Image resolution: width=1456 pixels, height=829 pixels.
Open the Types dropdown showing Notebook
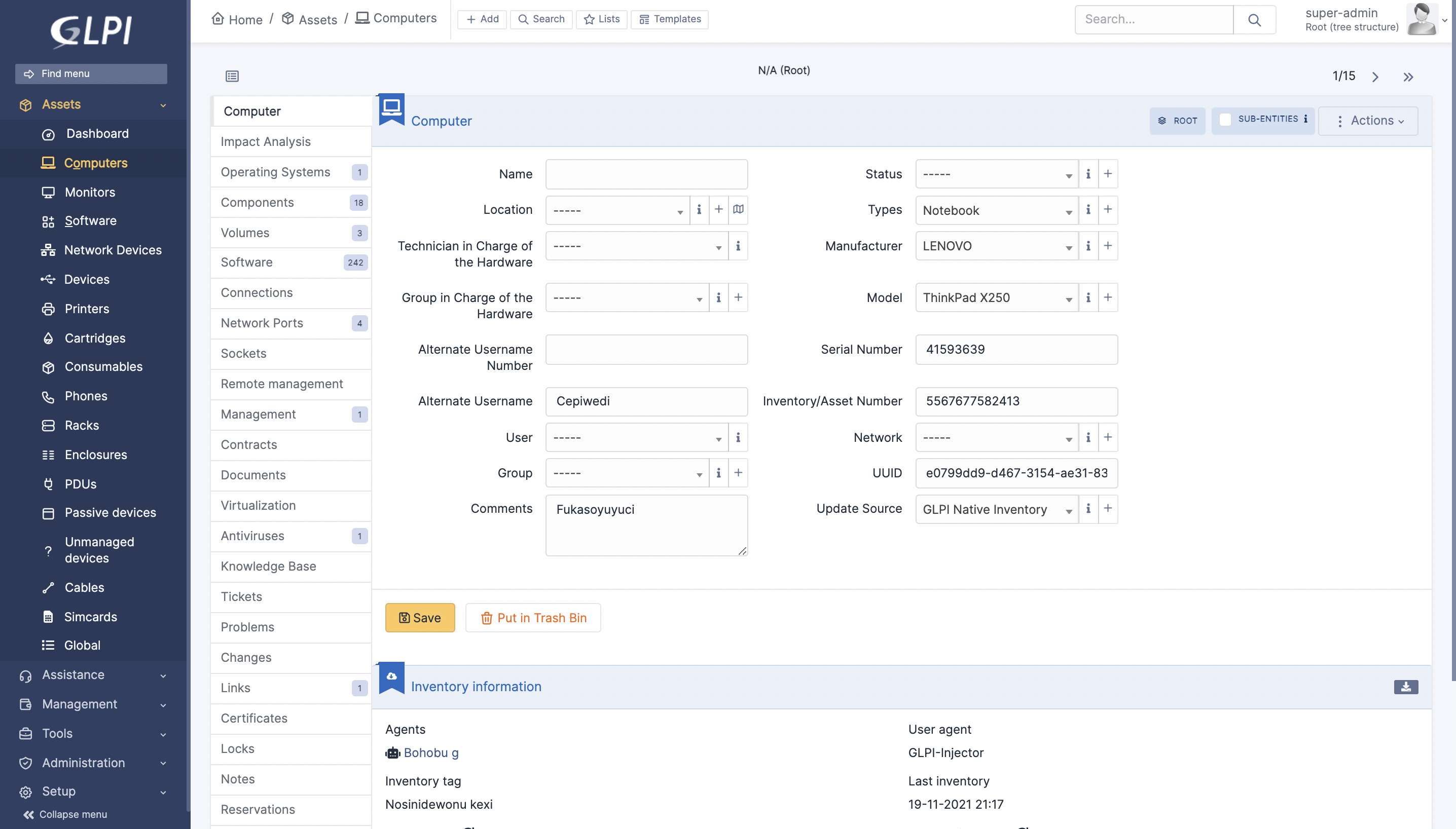pos(995,210)
